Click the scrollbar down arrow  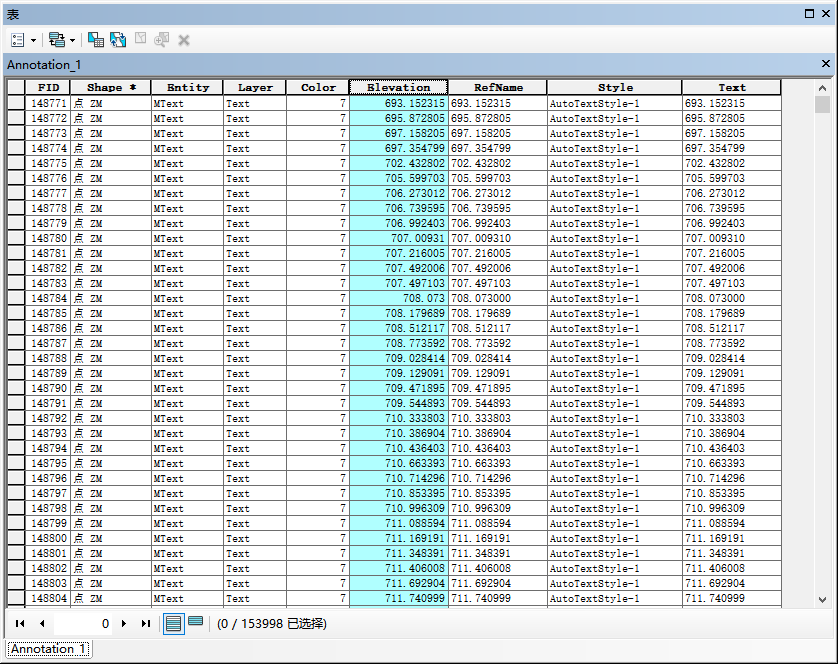823,600
